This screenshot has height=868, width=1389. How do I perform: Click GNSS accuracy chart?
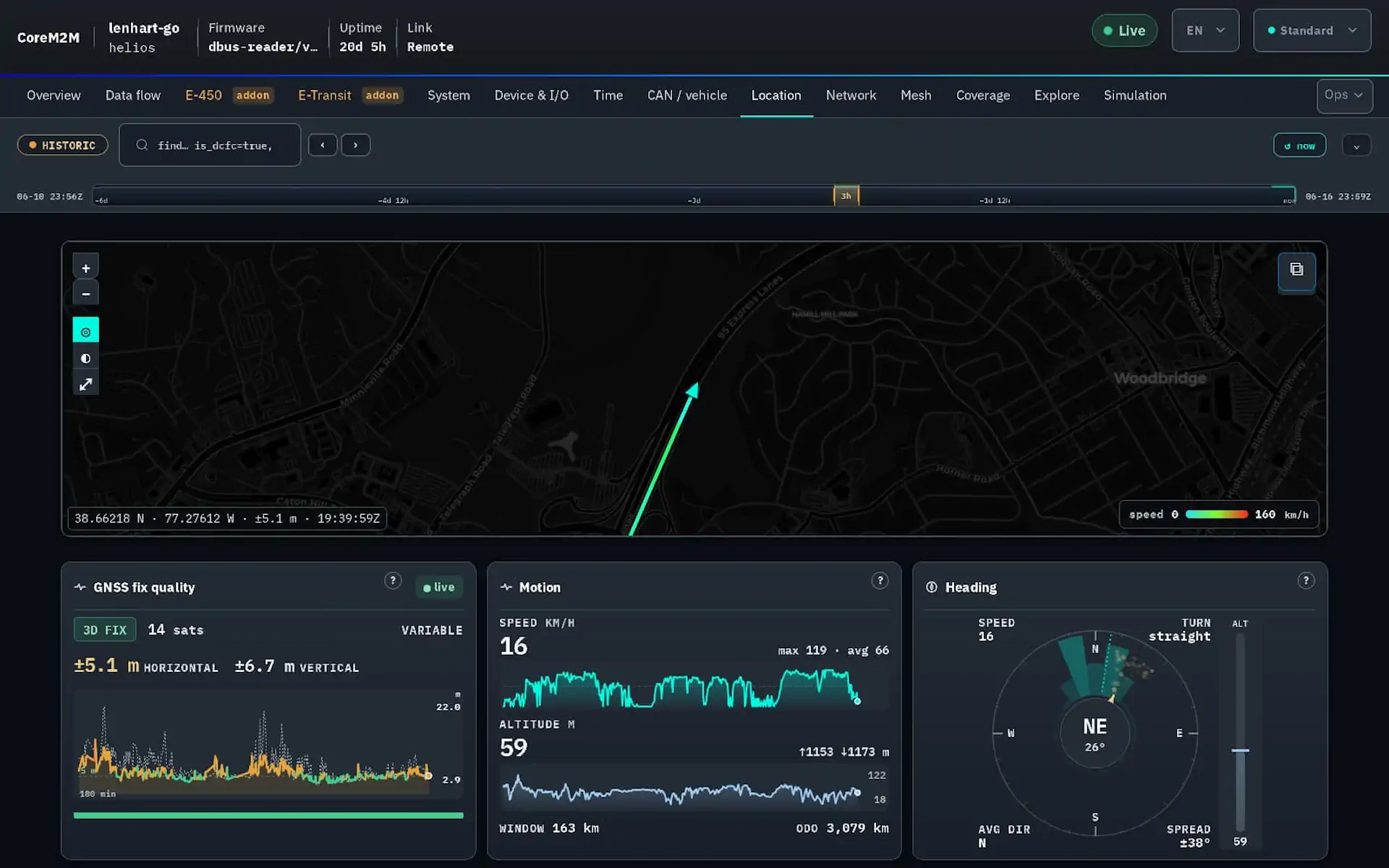(268, 745)
